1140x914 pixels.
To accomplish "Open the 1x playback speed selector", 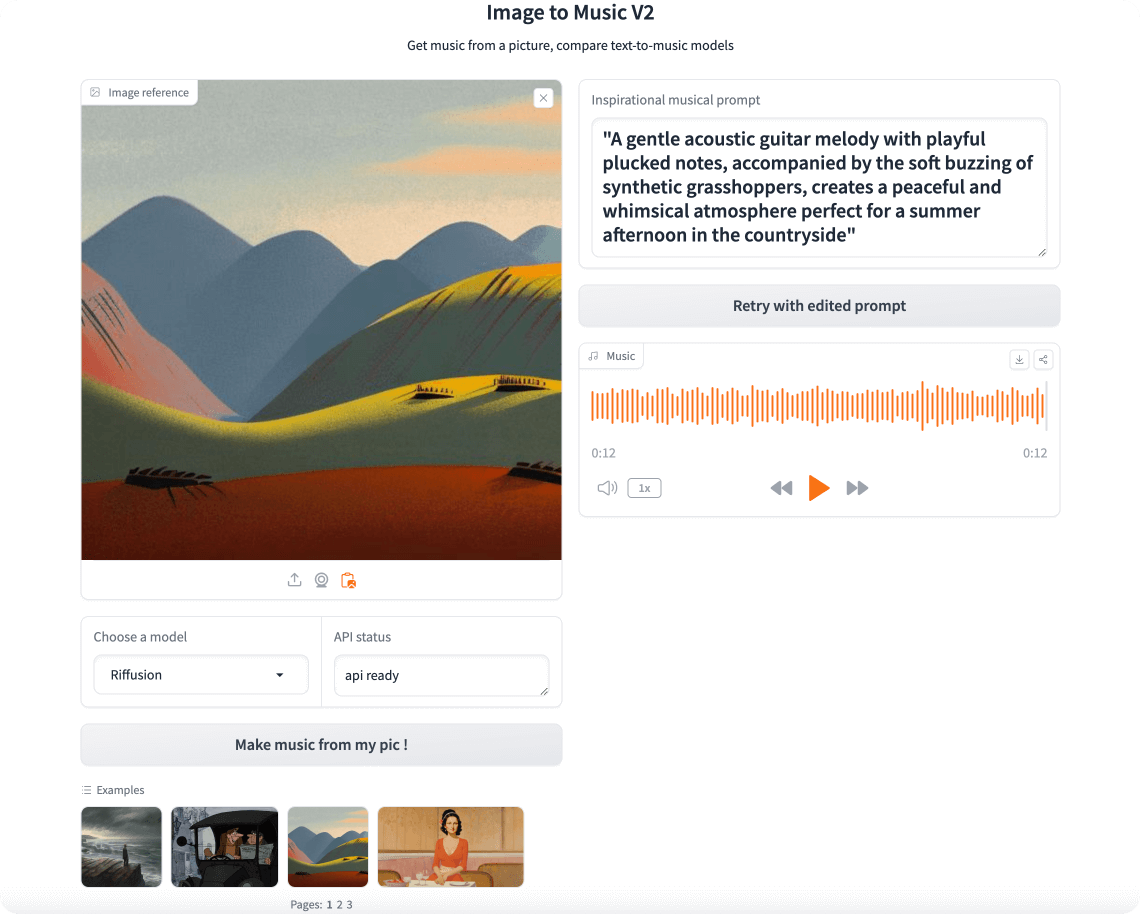I will [644, 488].
